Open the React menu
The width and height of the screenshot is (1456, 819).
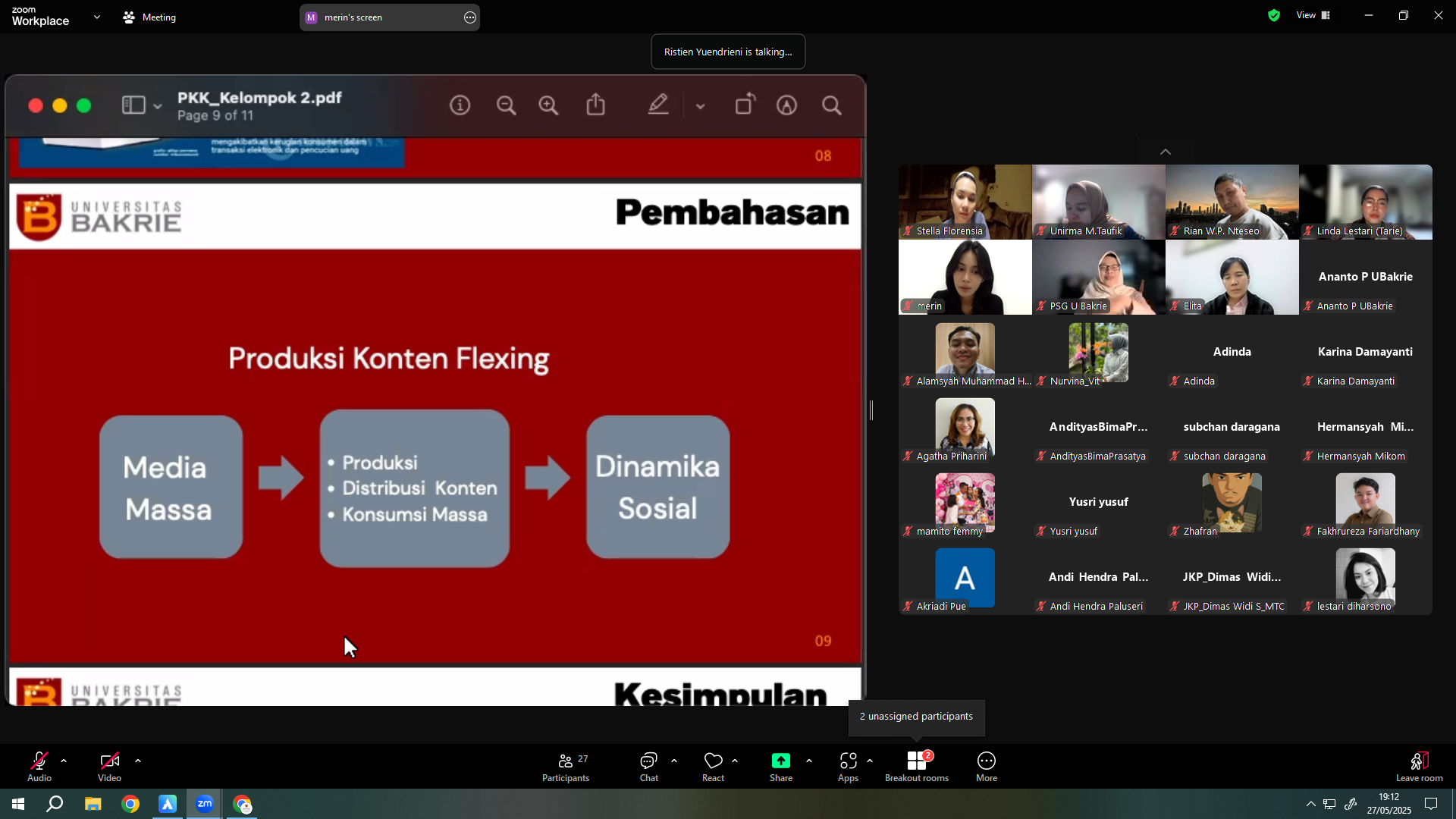(714, 767)
